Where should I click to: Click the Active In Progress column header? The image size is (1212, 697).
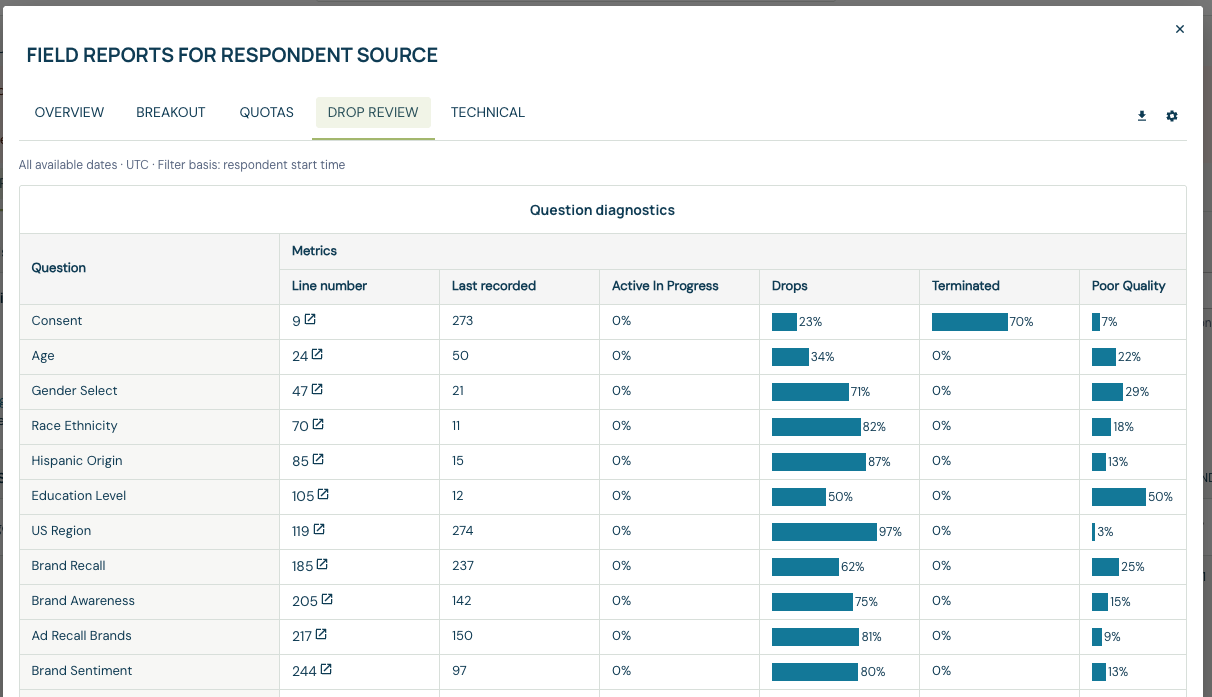click(x=665, y=286)
